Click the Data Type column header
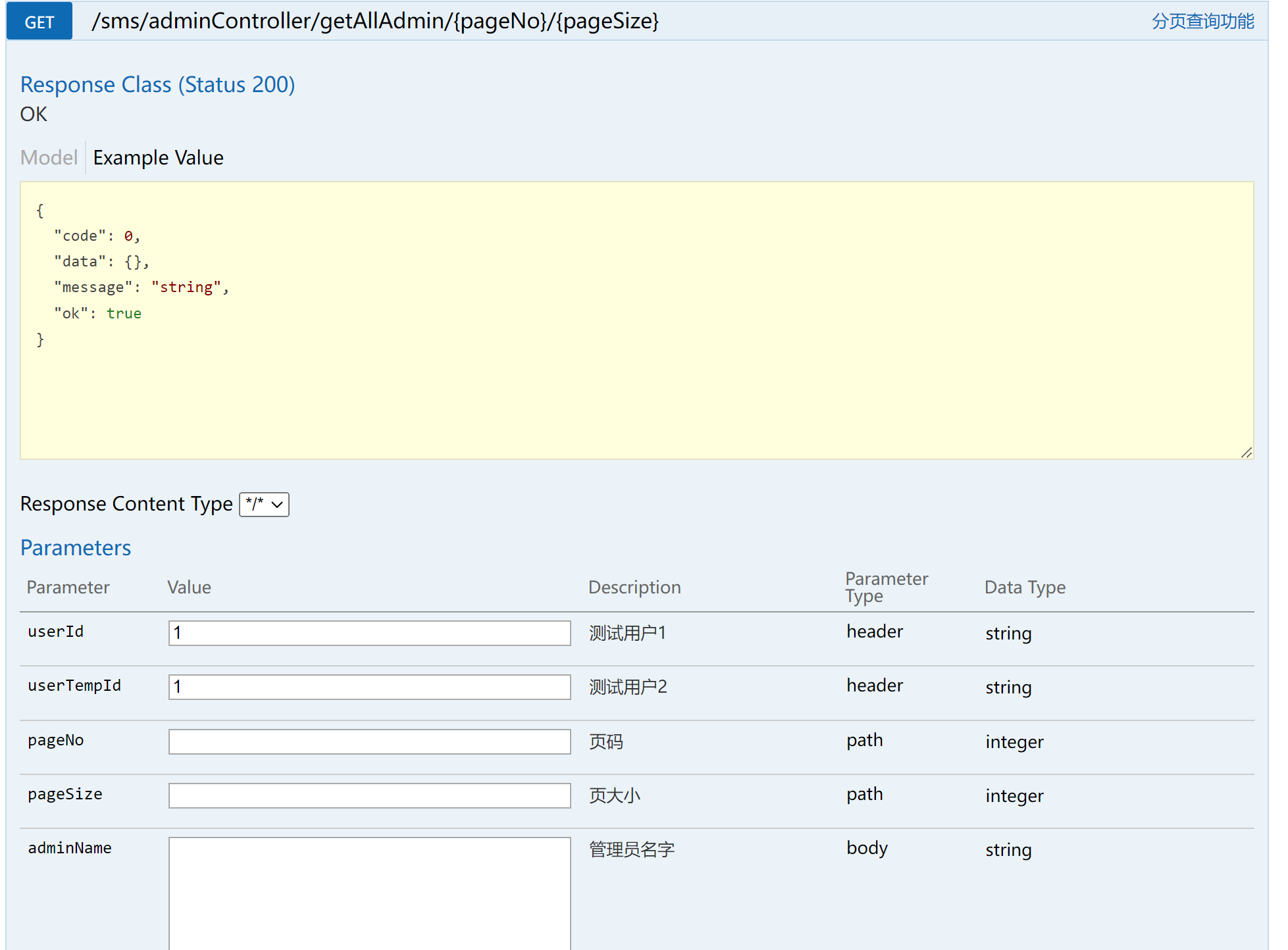Screen dimensions: 1288x950 tap(1025, 587)
